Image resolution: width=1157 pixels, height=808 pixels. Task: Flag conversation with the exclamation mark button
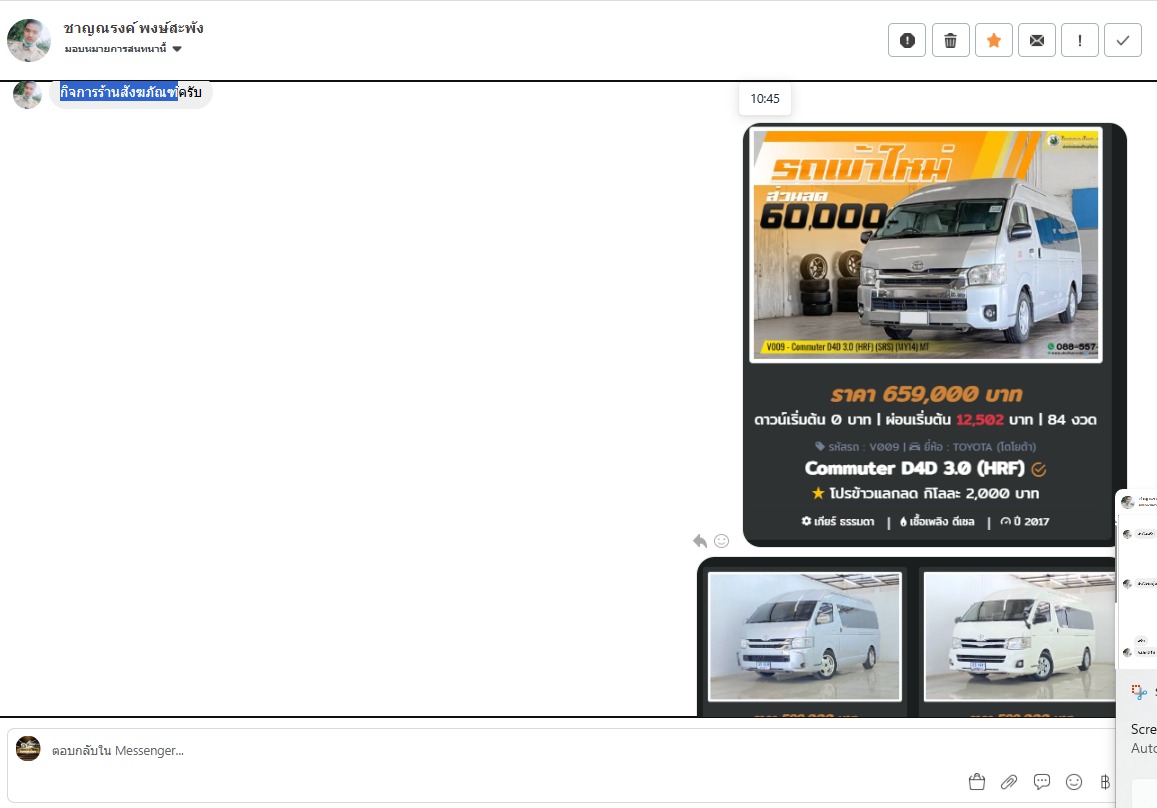[x=1080, y=40]
